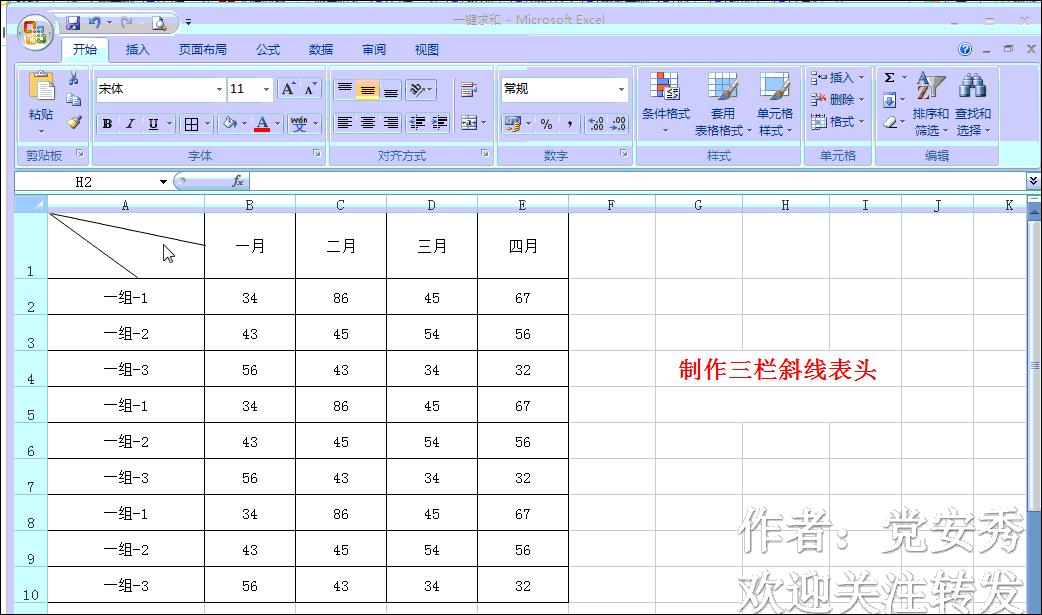This screenshot has height=615, width=1042.
Task: Open 套用表格格式 table styles
Action: coord(722,103)
